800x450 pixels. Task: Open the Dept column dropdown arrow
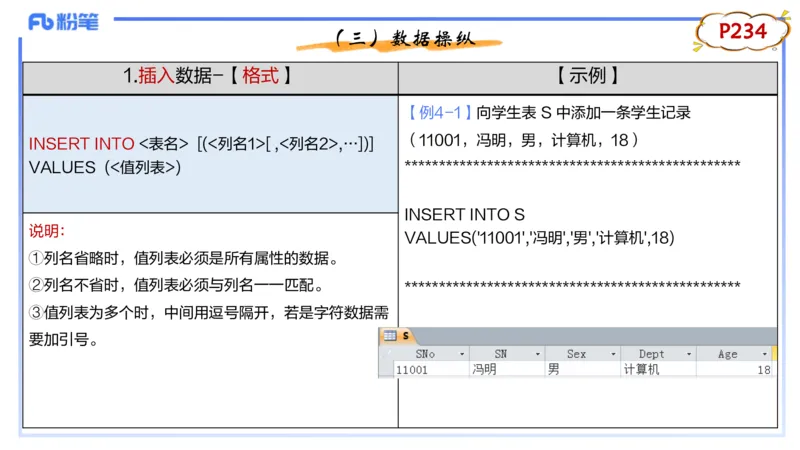point(689,354)
